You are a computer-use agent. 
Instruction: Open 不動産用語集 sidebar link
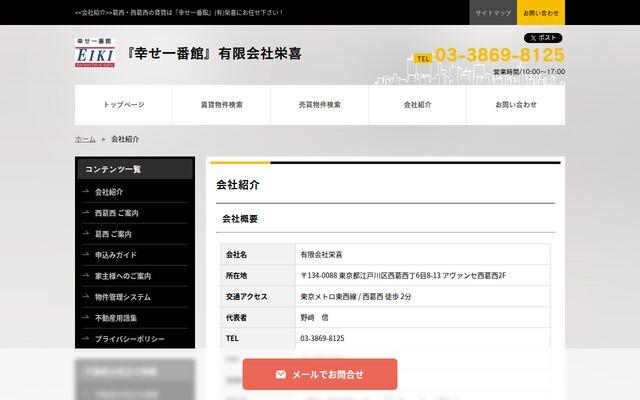pyautogui.click(x=116, y=318)
